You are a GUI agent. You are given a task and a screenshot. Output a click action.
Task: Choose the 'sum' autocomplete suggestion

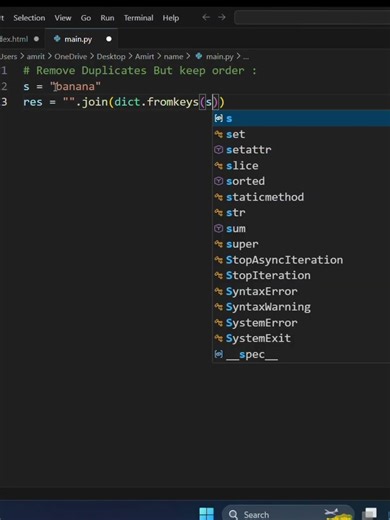pyautogui.click(x=301, y=229)
